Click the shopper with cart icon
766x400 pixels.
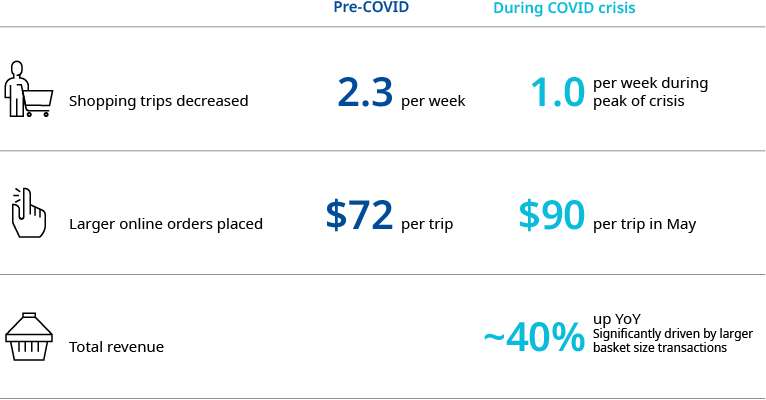tap(28, 89)
